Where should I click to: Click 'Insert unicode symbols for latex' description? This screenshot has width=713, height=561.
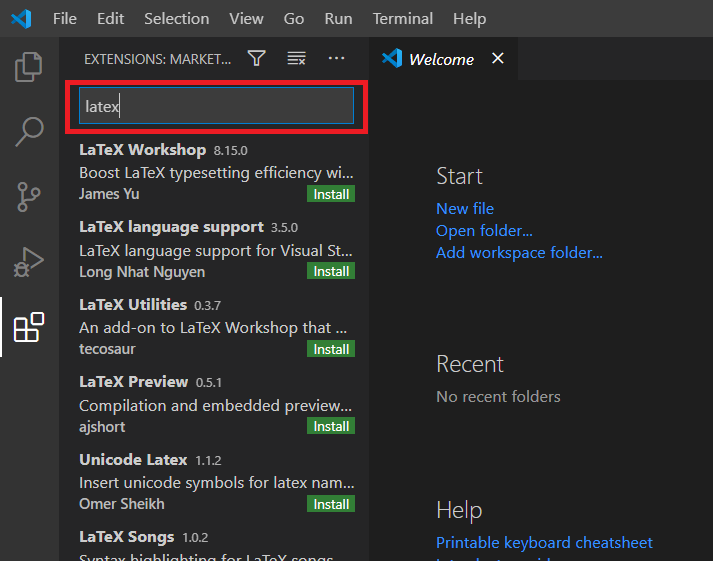pos(217,483)
